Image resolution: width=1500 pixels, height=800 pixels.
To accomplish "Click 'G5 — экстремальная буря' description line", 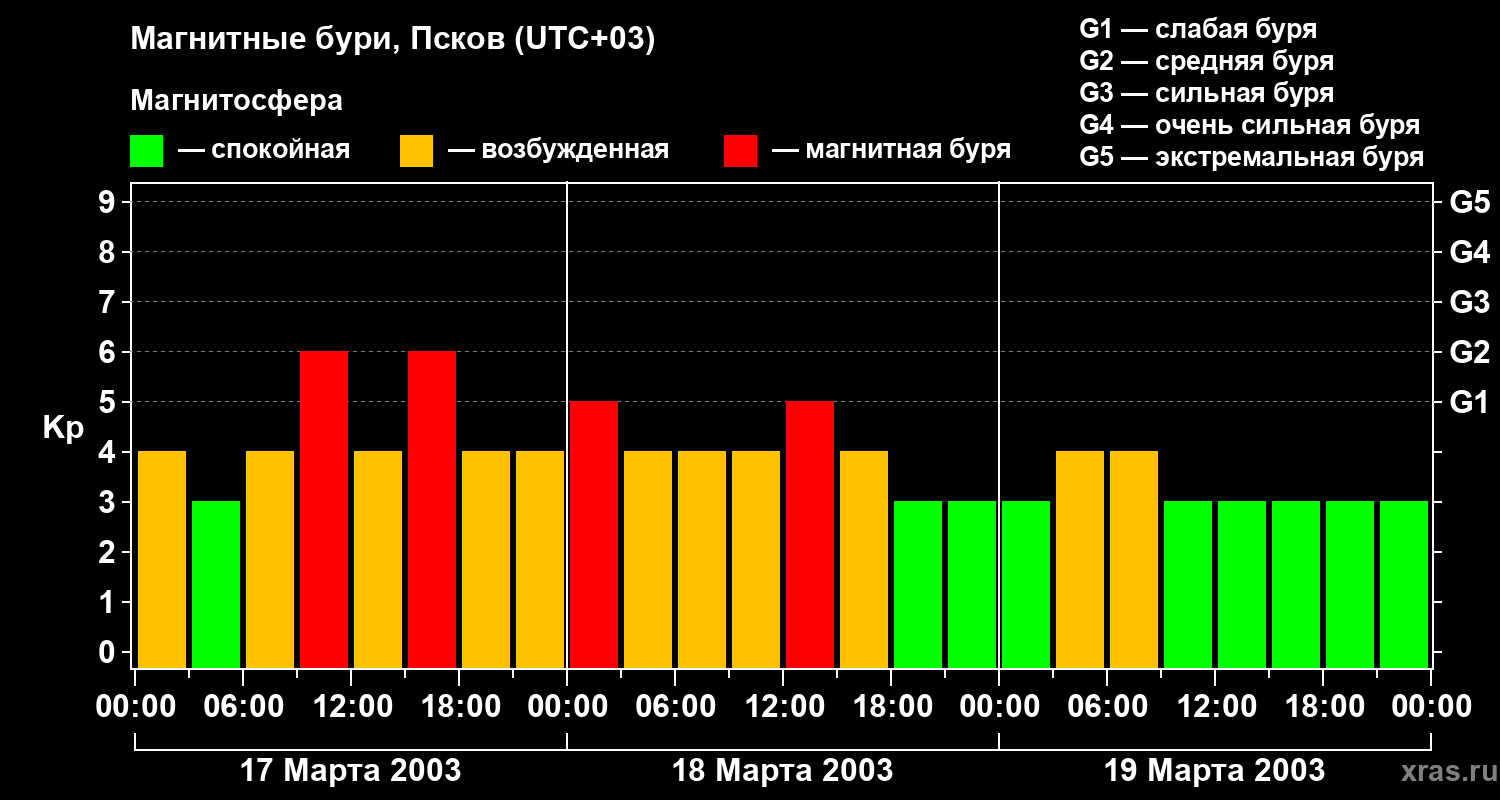I will pyautogui.click(x=1251, y=157).
